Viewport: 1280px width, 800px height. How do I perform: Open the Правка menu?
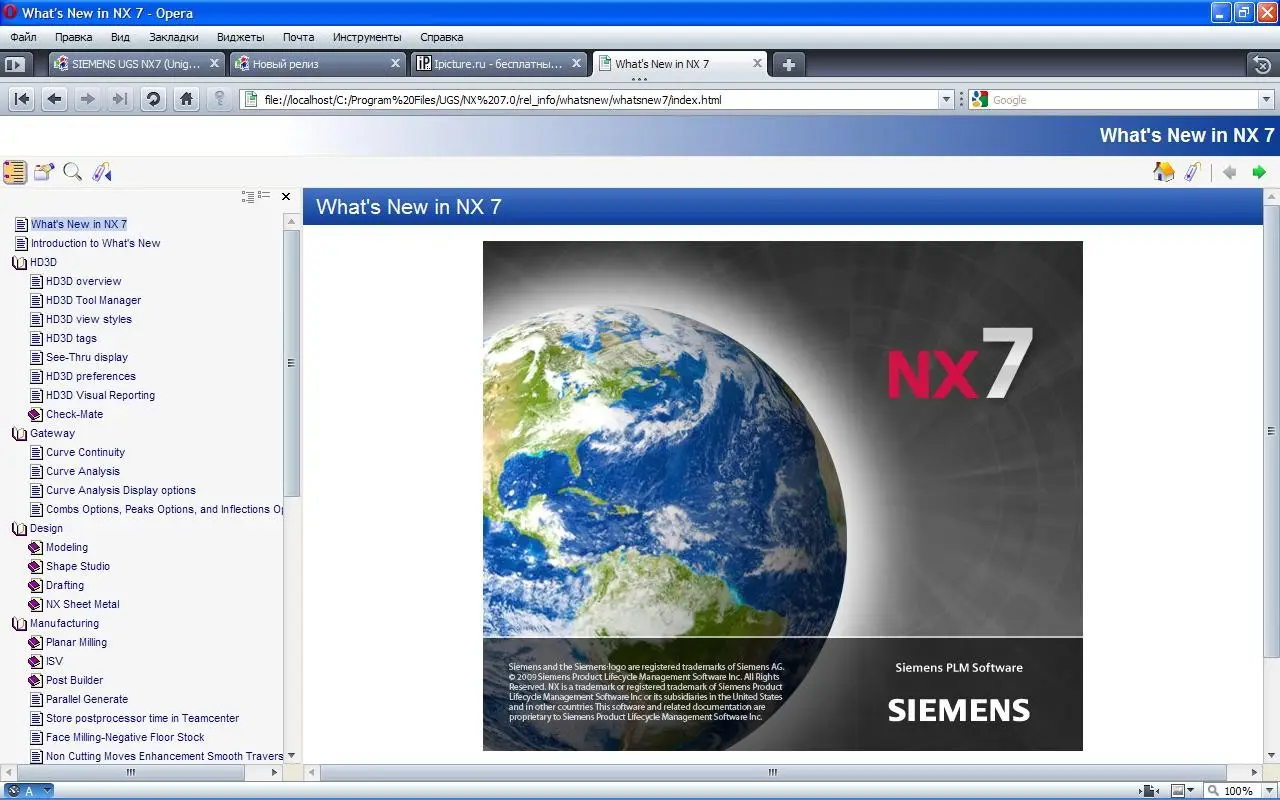74,37
